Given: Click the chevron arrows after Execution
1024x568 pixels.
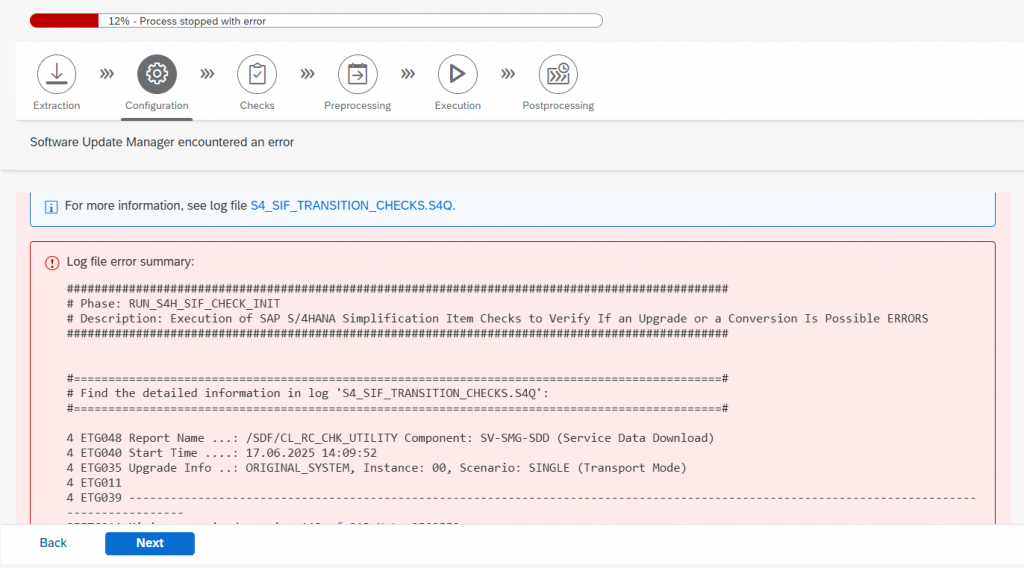Looking at the screenshot, I should click(x=508, y=74).
